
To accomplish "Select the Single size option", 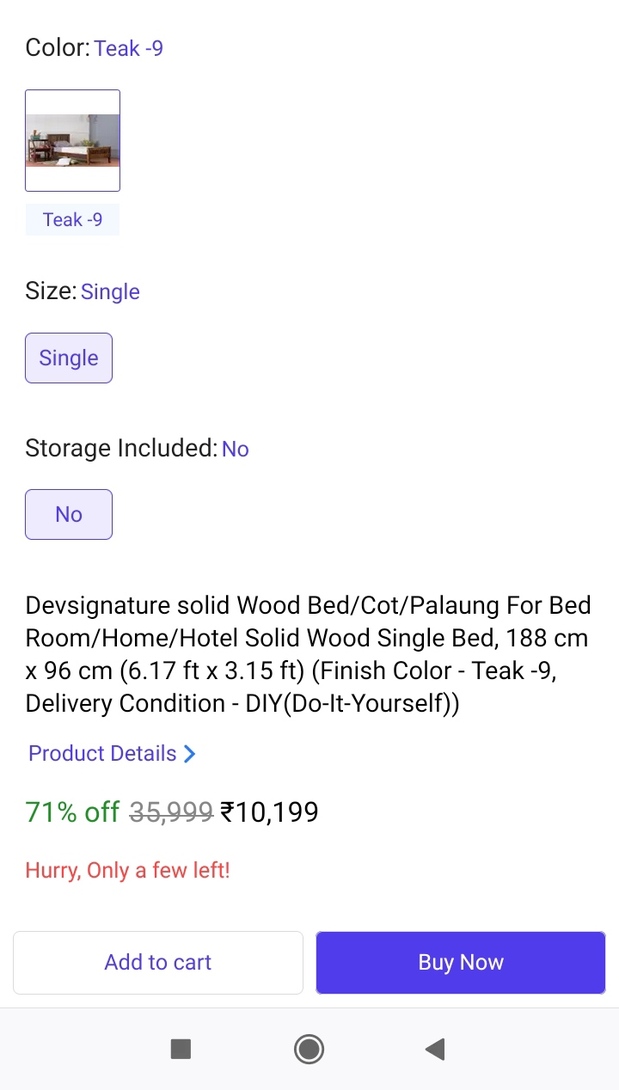I will point(69,358).
